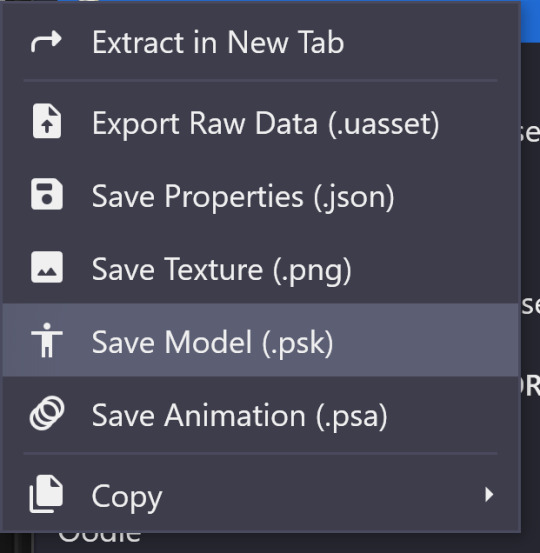Viewport: 540px width, 553px height.
Task: Click the file upload Export Raw Data icon
Action: pos(47,121)
